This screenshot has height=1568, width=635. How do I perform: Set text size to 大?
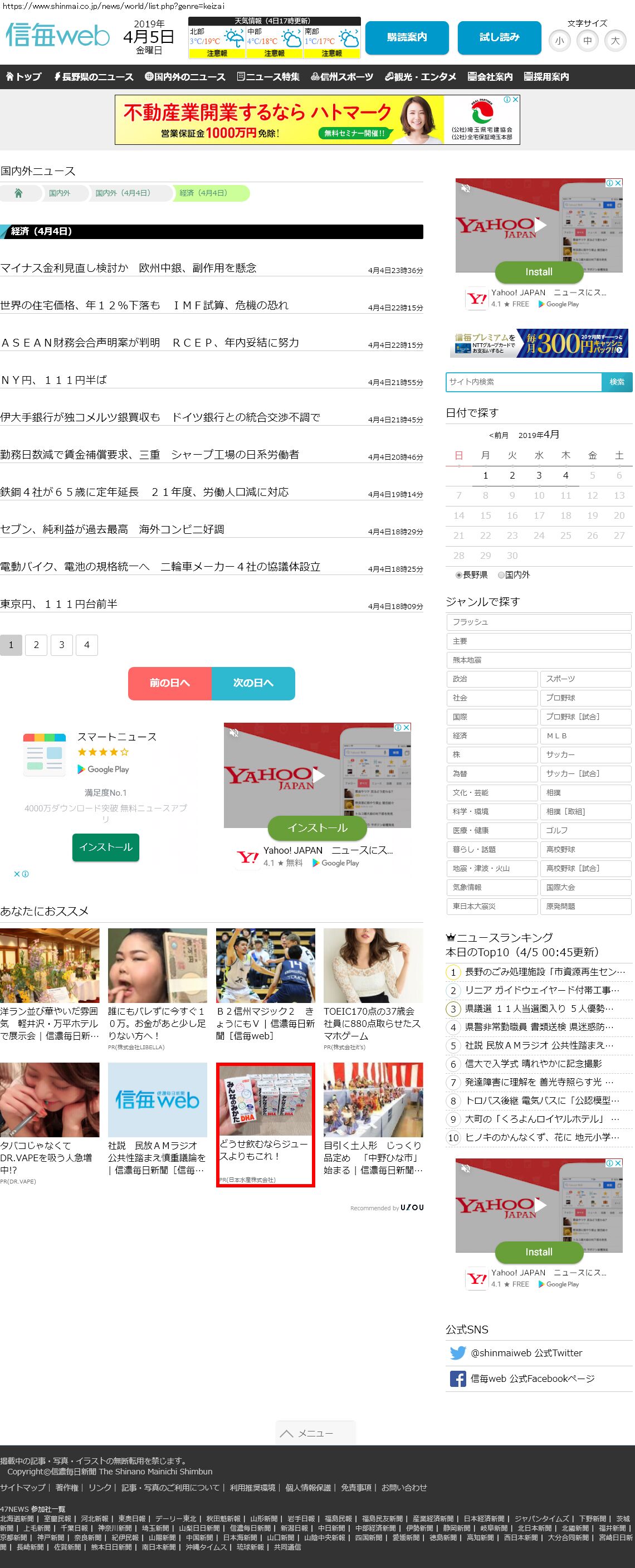615,41
